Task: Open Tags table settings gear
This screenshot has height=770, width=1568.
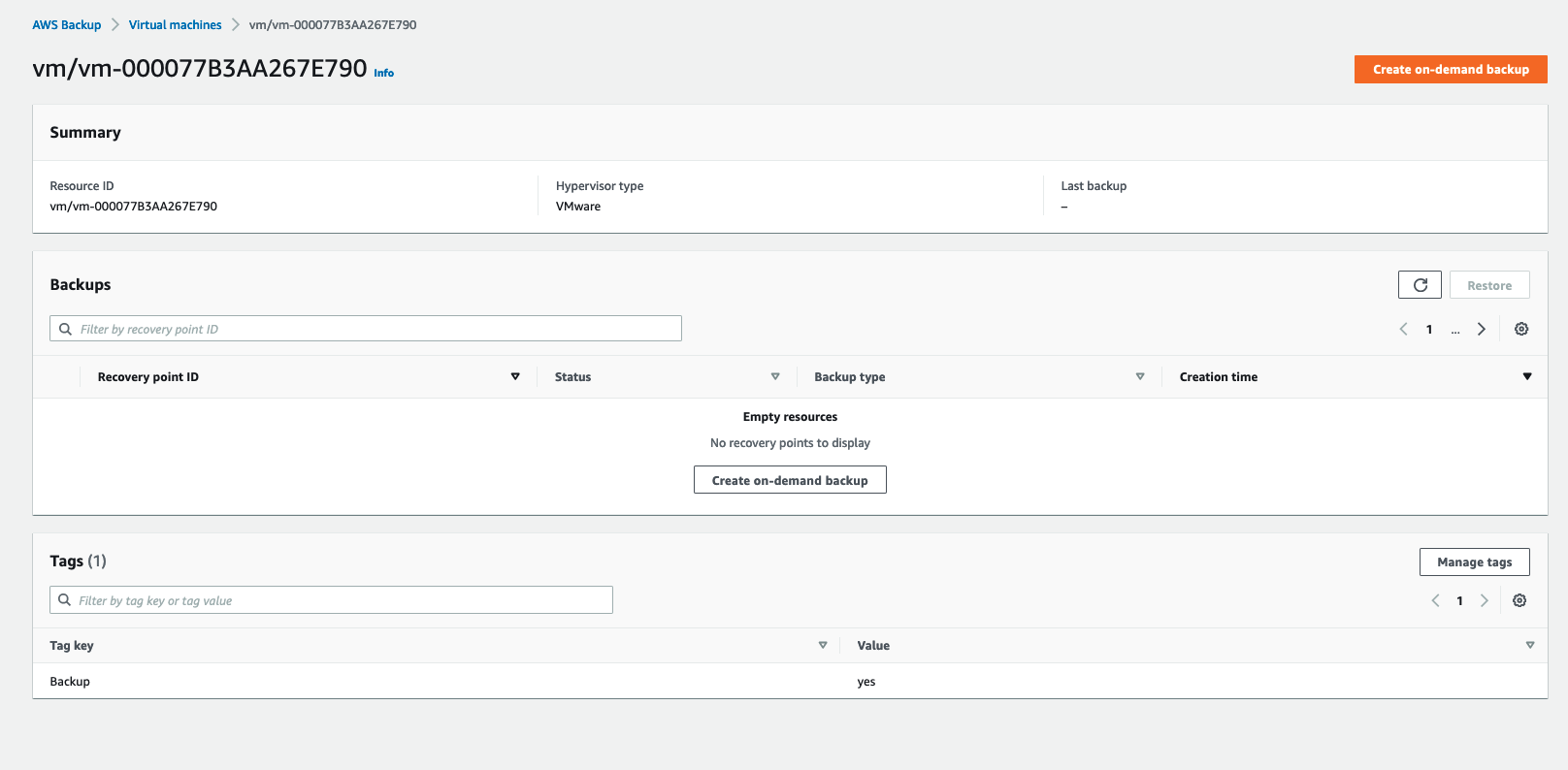Action: (1519, 600)
